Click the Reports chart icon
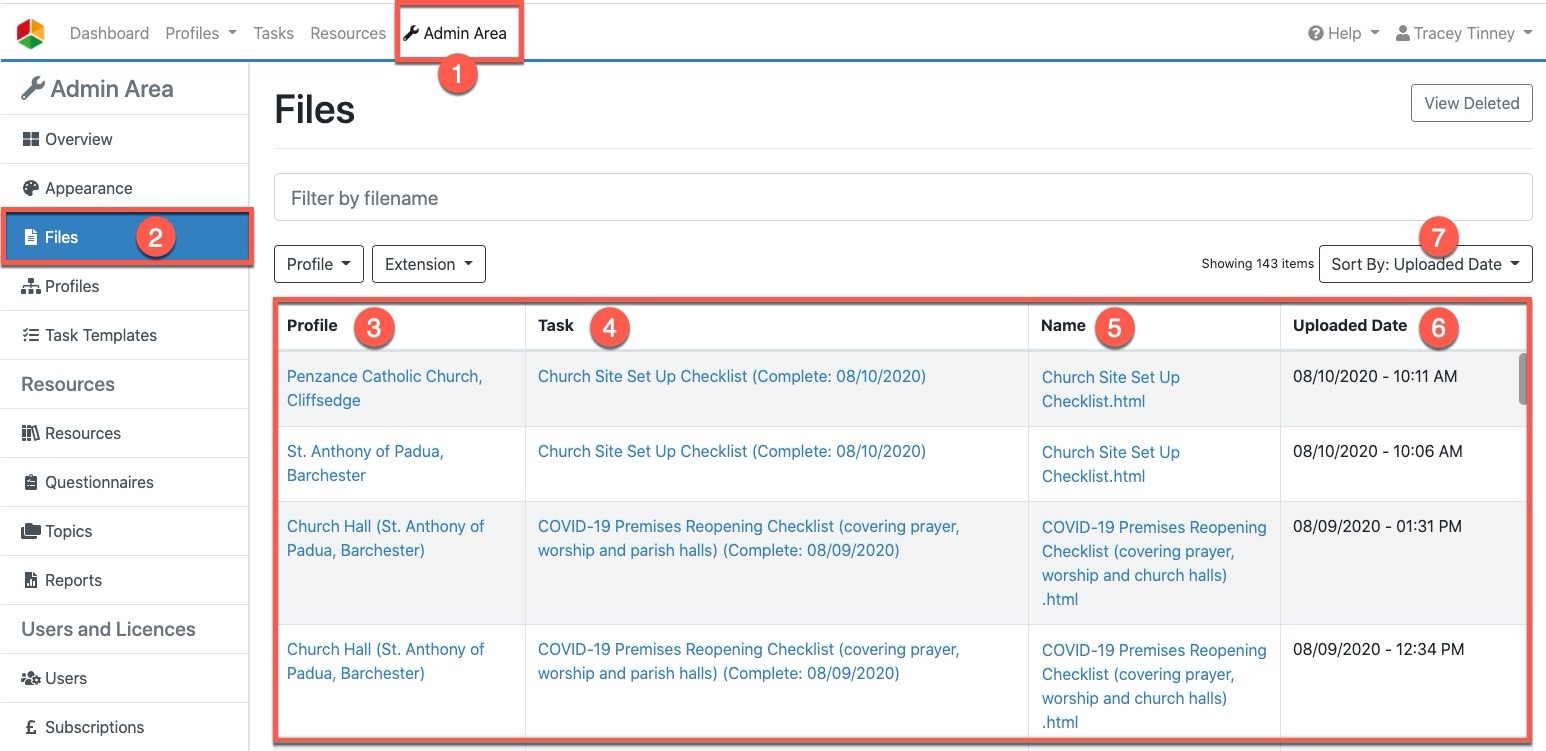 tap(30, 580)
